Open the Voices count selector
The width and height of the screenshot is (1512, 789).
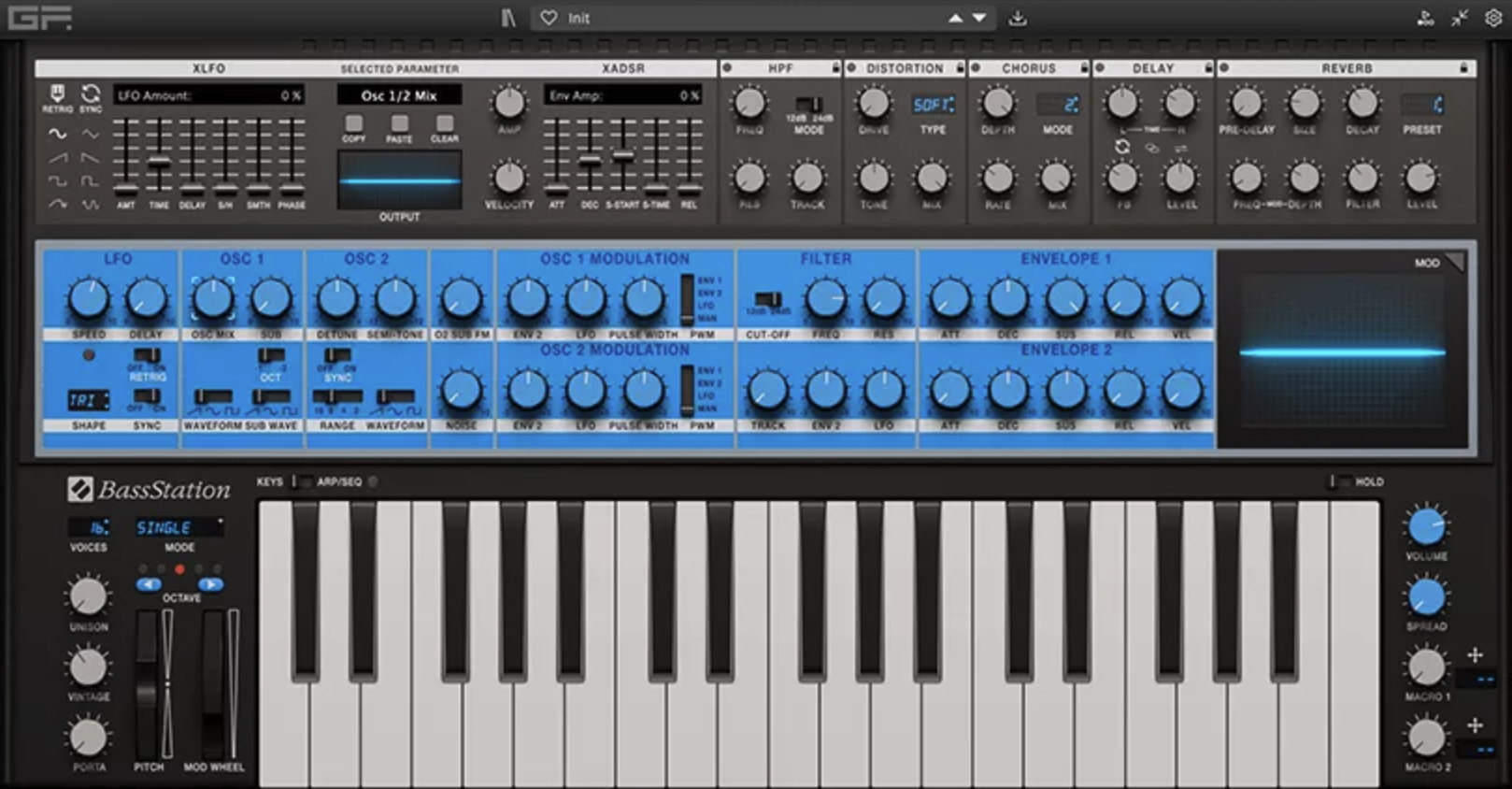(89, 527)
